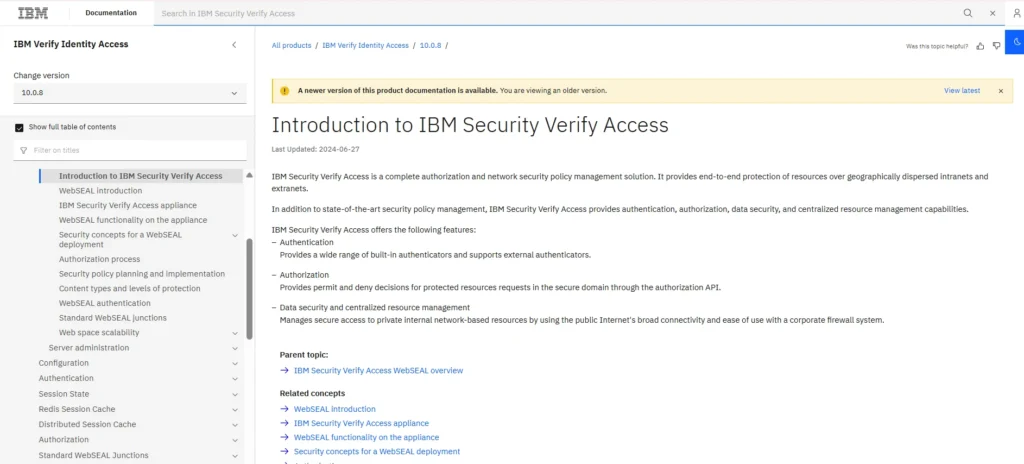This screenshot has width=1024, height=464.
Task: Expand Authentication section chevron
Action: [x=235, y=379]
